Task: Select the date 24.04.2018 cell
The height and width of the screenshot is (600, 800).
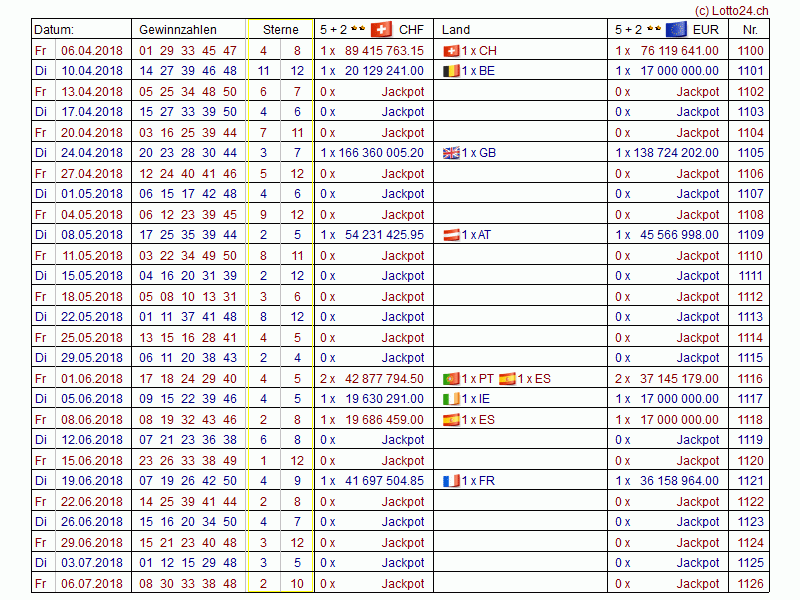Action: coord(92,153)
